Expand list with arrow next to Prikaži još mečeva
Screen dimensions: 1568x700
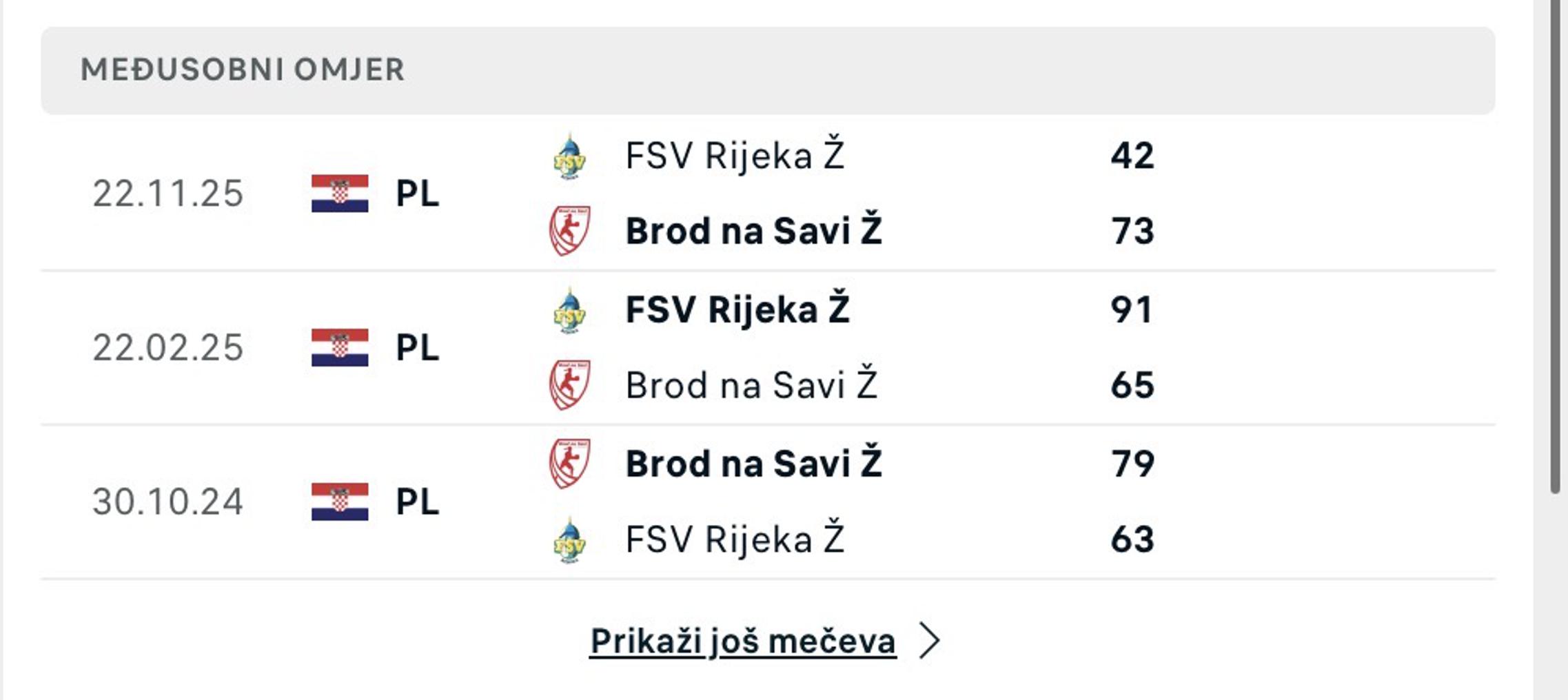[930, 641]
